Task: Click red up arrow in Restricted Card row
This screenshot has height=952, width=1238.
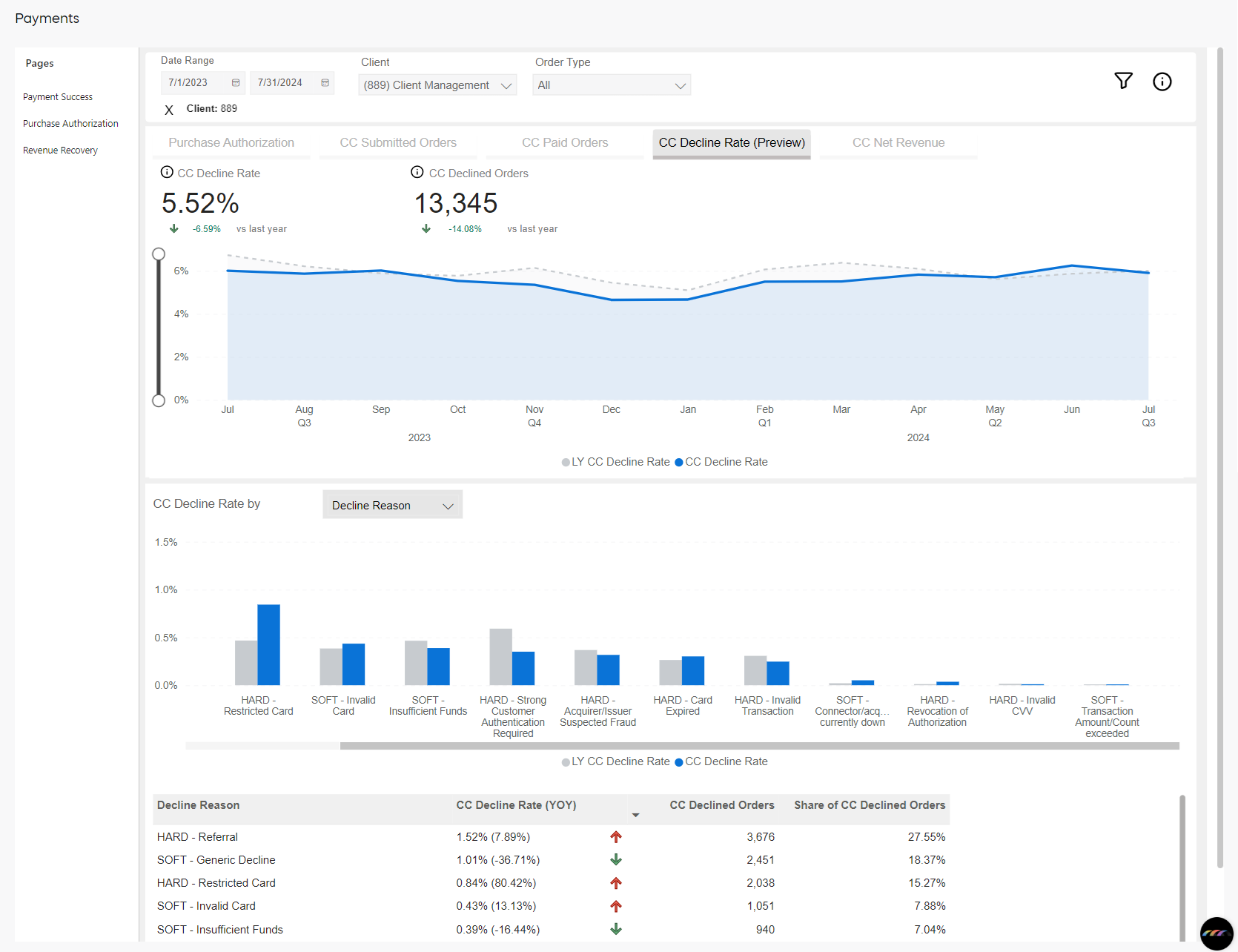Action: [x=616, y=883]
